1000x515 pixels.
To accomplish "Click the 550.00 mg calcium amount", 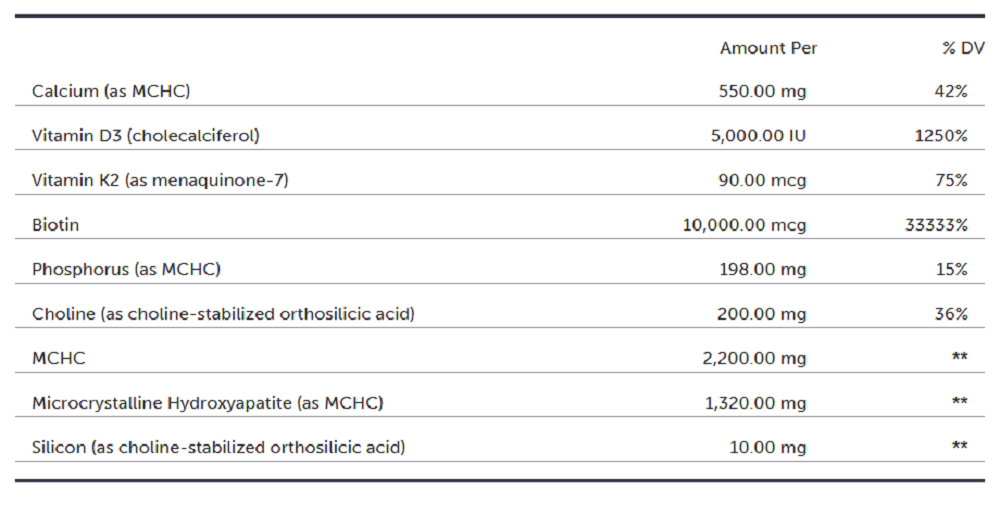I will pos(762,91).
